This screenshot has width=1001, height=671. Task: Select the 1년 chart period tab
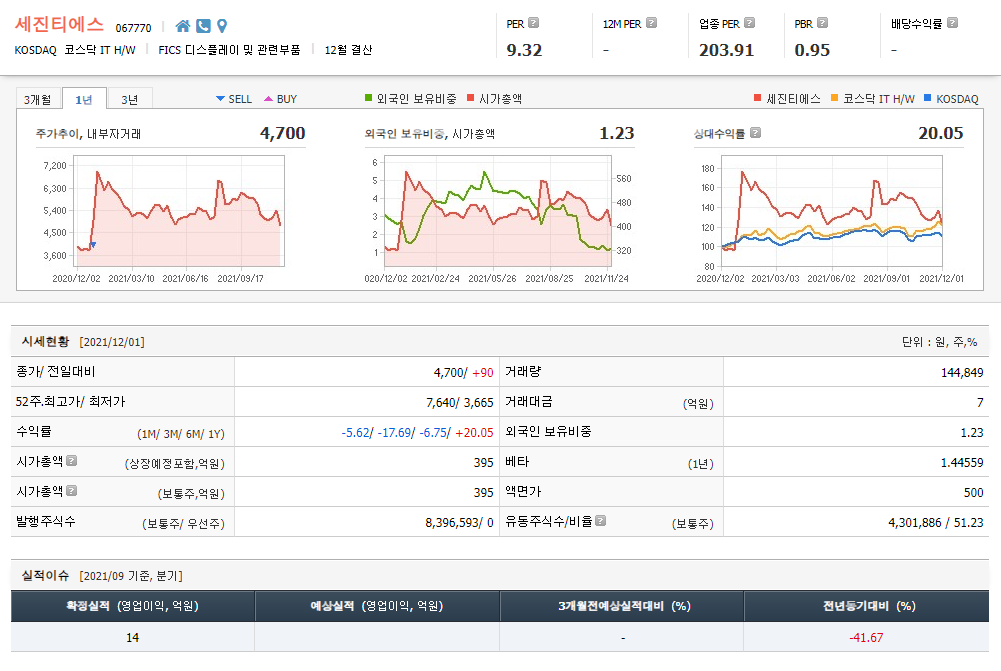point(84,99)
